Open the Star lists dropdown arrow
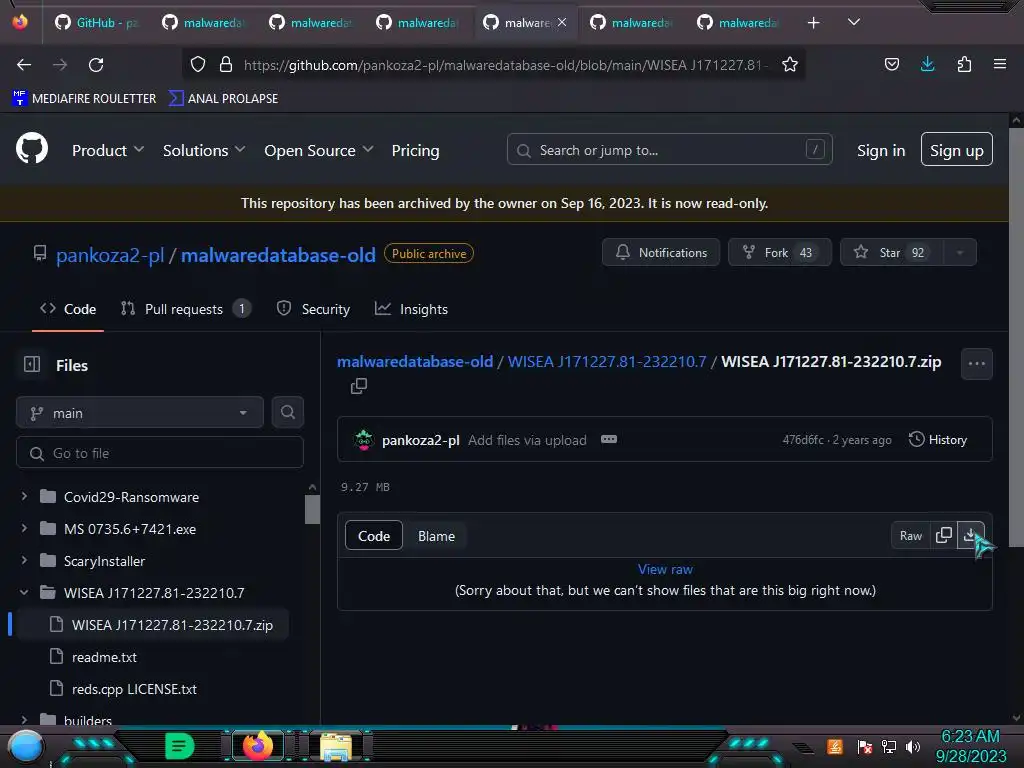 pos(959,253)
